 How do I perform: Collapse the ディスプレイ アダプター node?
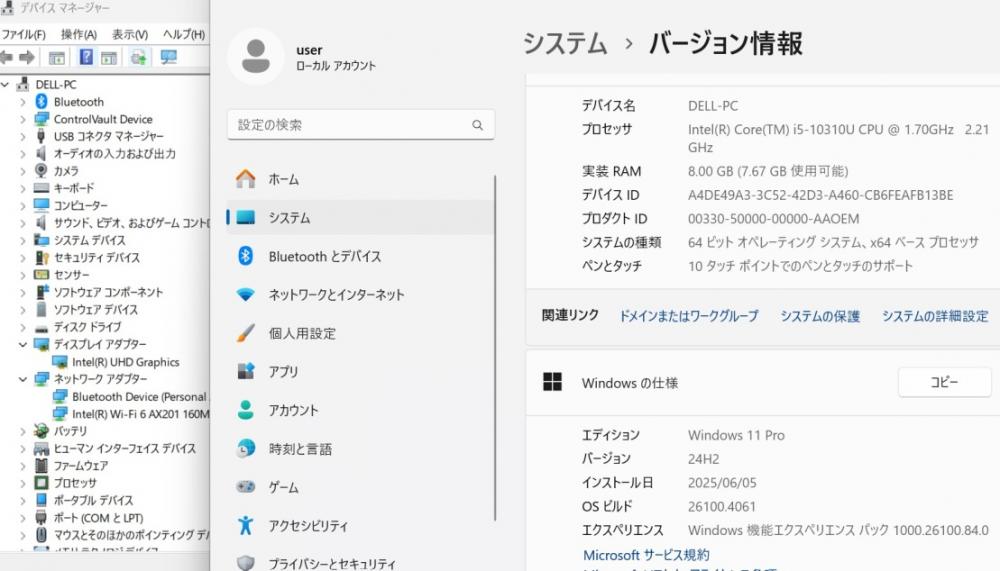[23, 345]
